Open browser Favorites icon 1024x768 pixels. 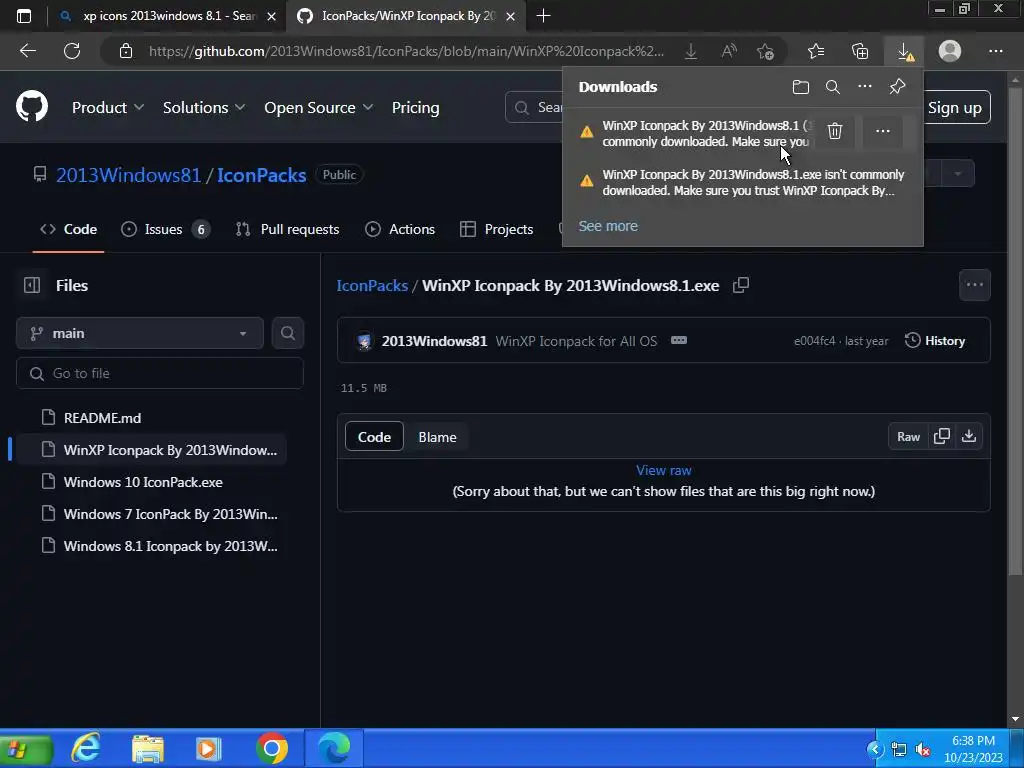point(816,51)
